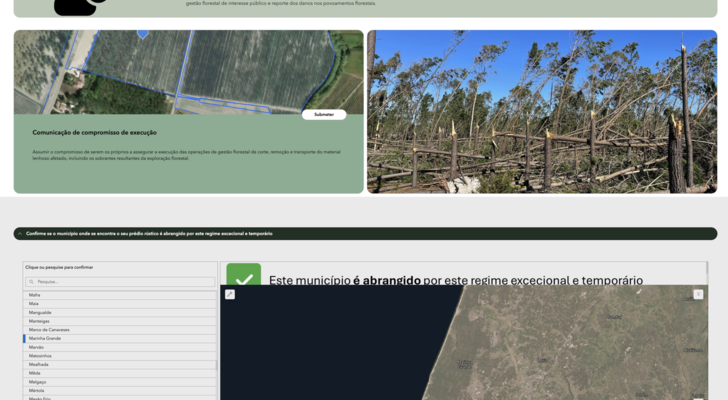Click the aerial parcel map image

point(188,70)
